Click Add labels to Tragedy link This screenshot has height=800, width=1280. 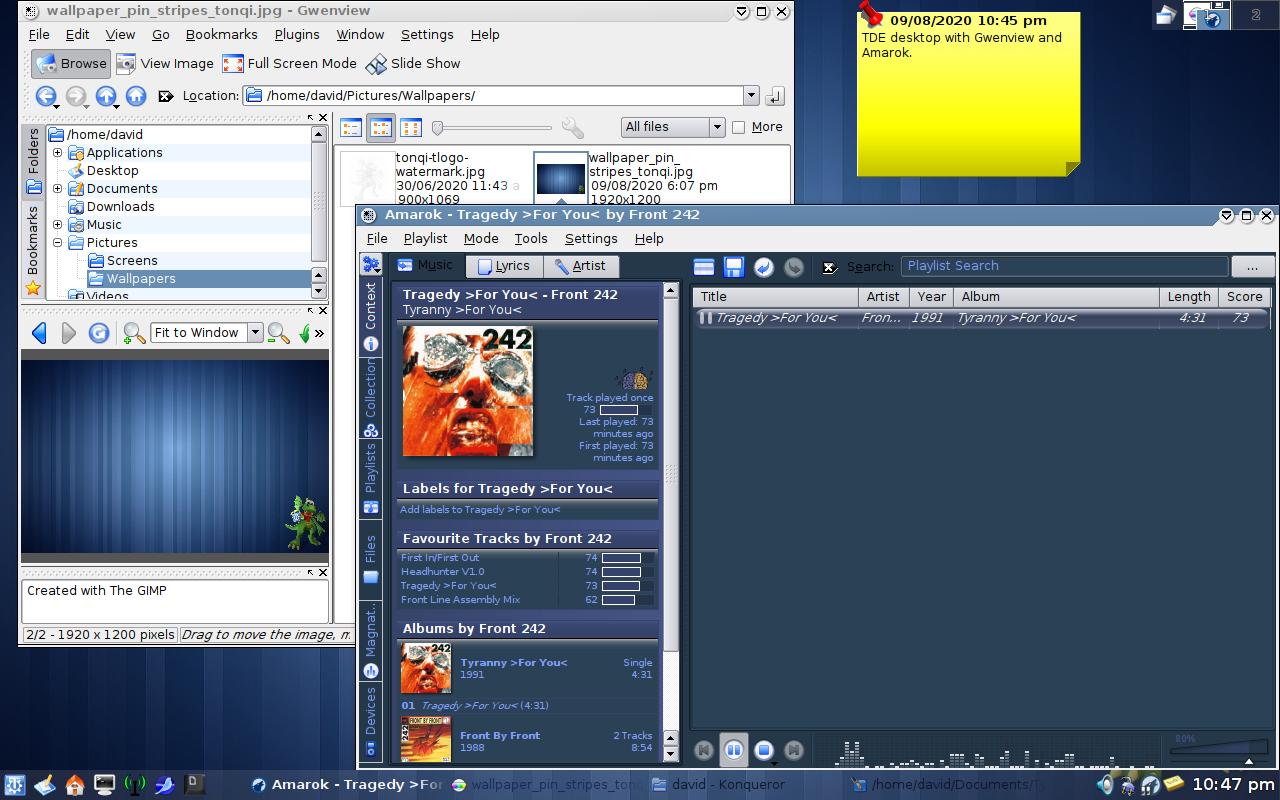[480, 510]
